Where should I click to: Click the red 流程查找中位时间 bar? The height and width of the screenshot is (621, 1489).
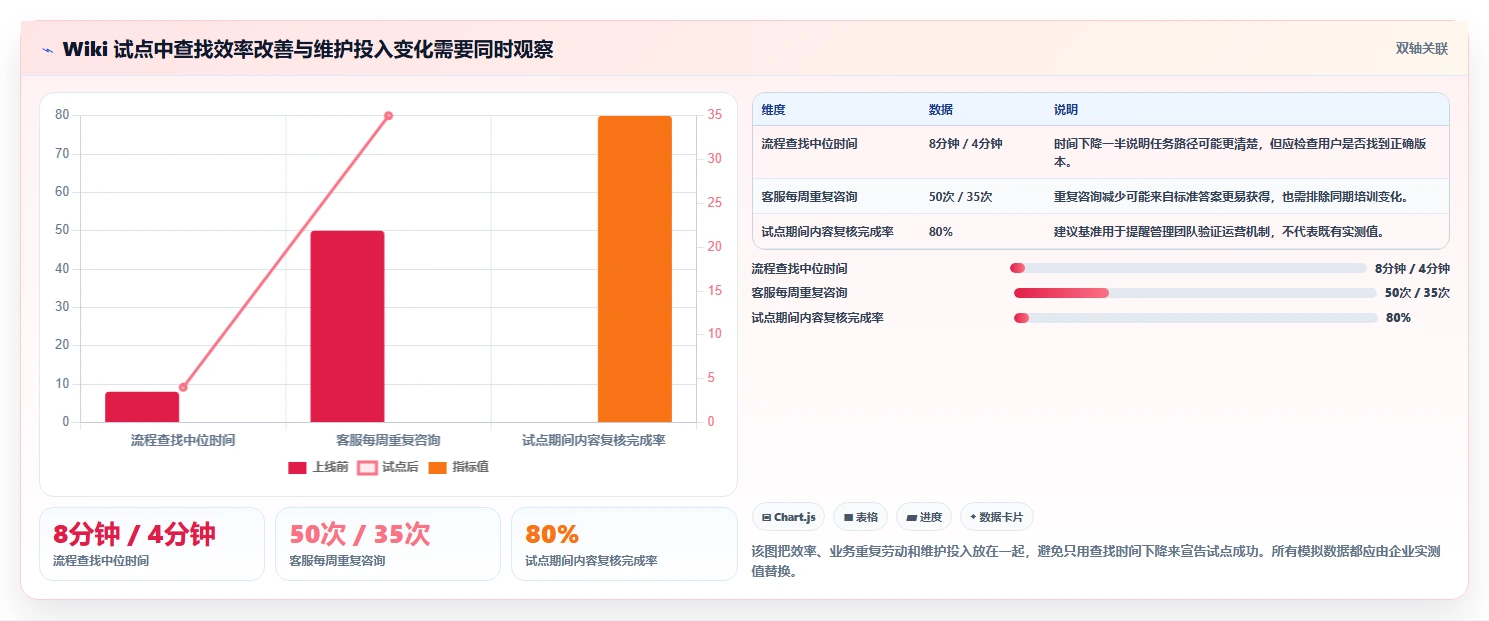coord(142,407)
